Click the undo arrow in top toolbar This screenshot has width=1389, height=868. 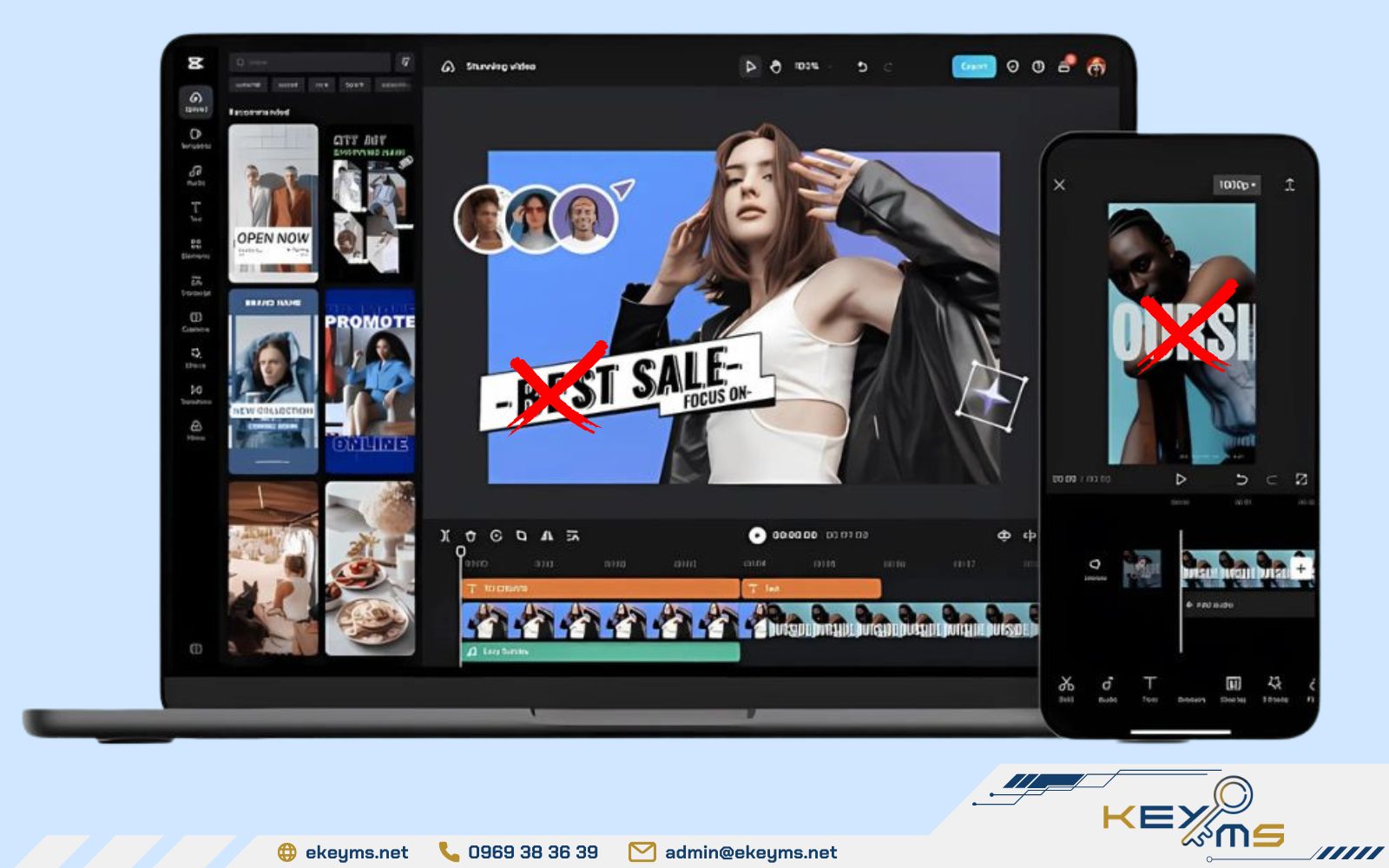[x=862, y=67]
